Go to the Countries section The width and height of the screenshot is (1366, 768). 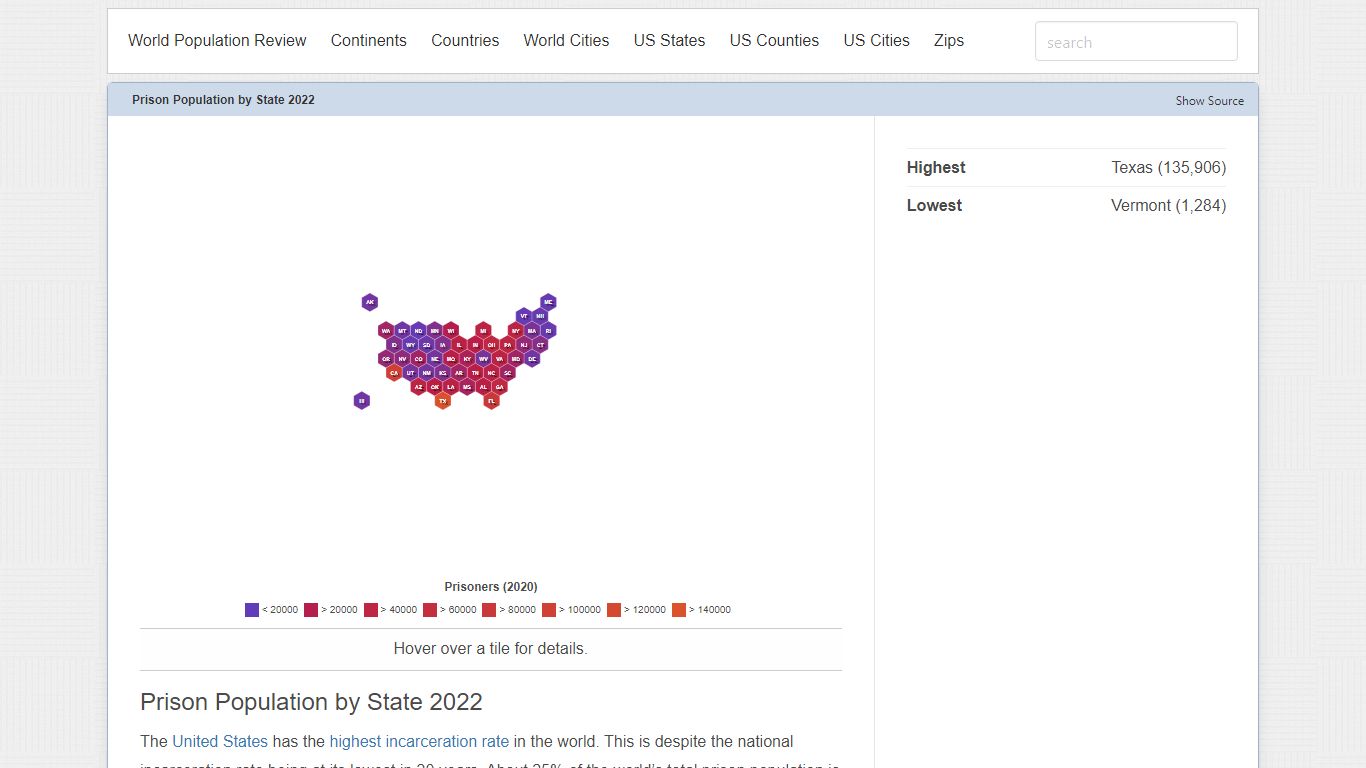coord(465,41)
